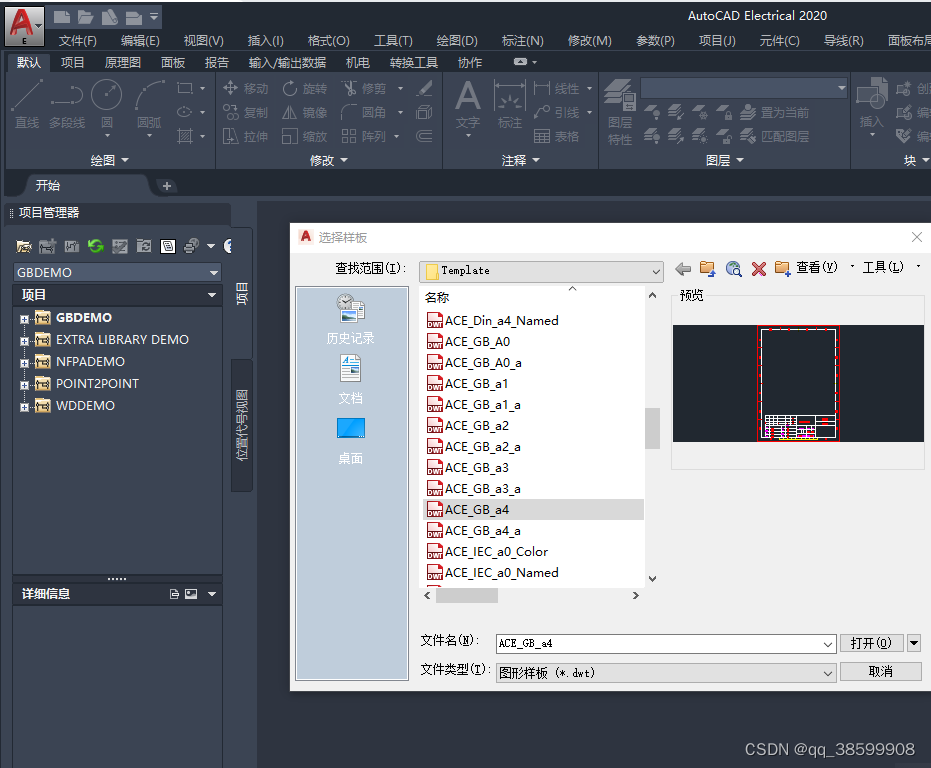Click Open Project icon in Project Manager

pyautogui.click(x=24, y=246)
